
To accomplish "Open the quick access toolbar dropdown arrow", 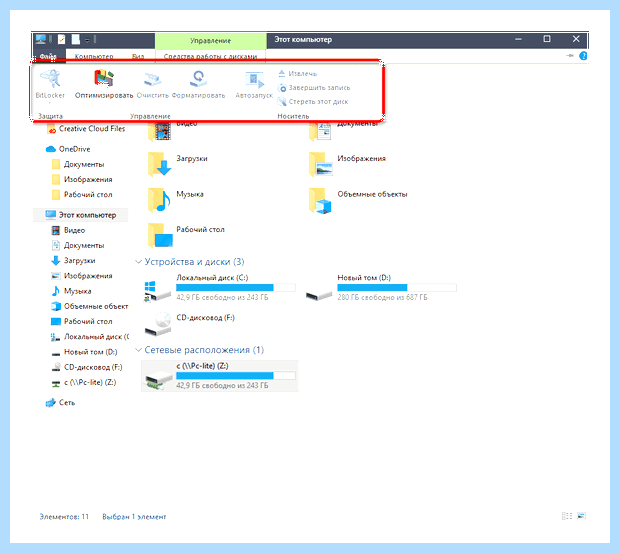I will [87, 40].
